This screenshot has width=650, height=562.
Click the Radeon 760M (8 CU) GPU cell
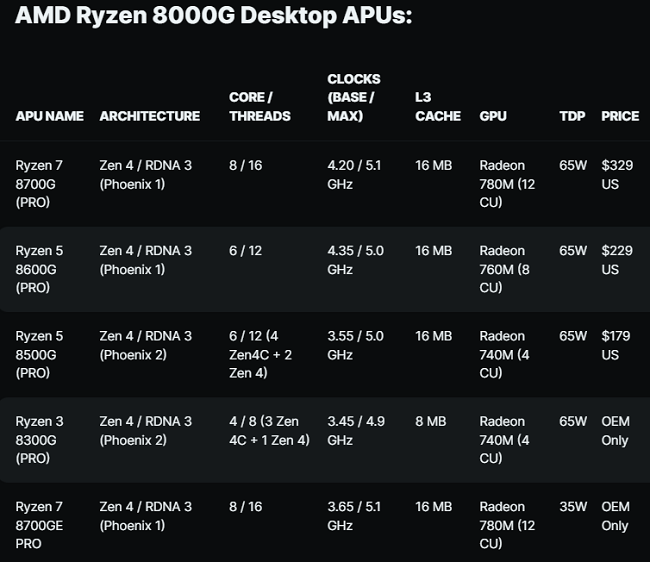(x=504, y=269)
